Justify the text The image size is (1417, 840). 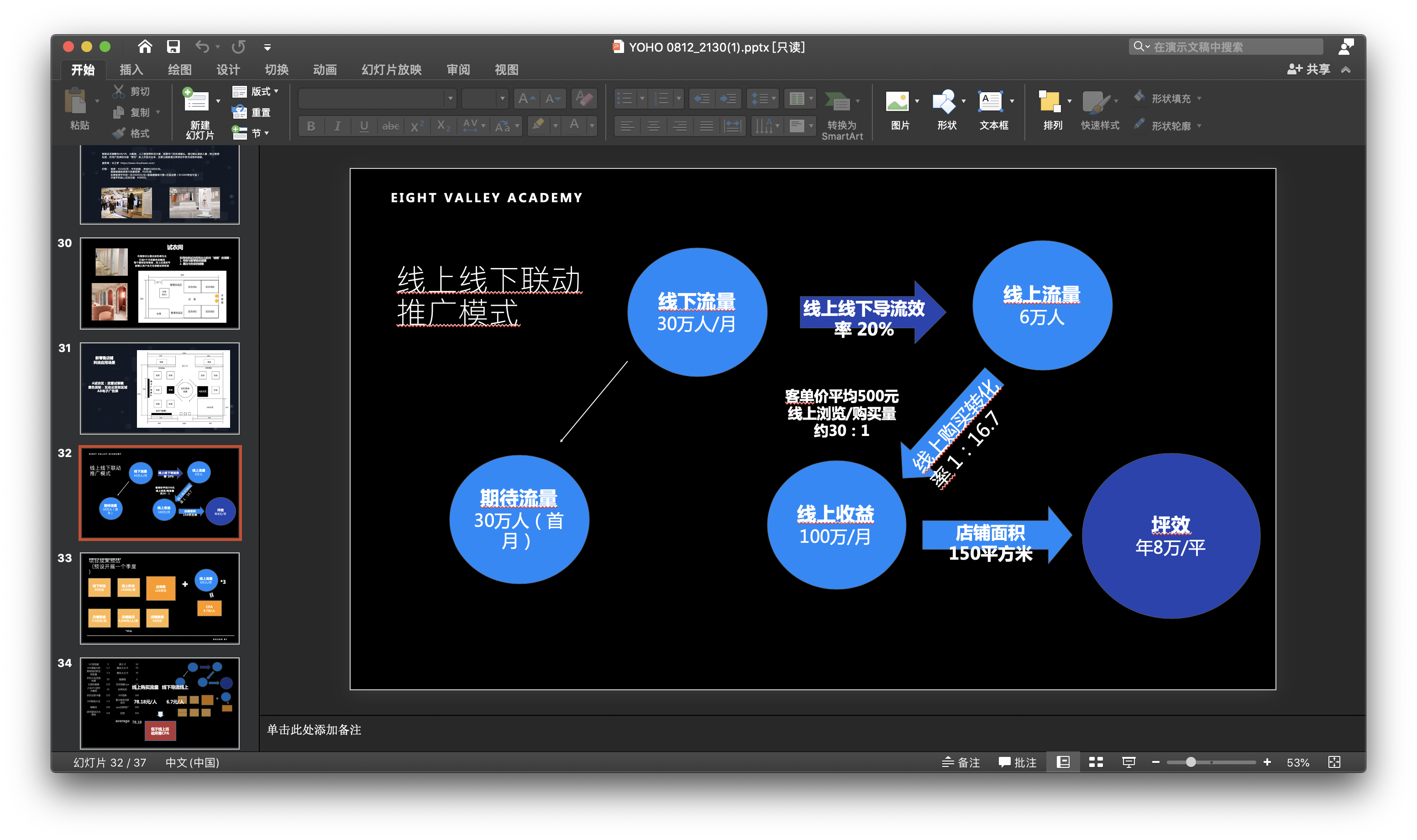pyautogui.click(x=706, y=126)
